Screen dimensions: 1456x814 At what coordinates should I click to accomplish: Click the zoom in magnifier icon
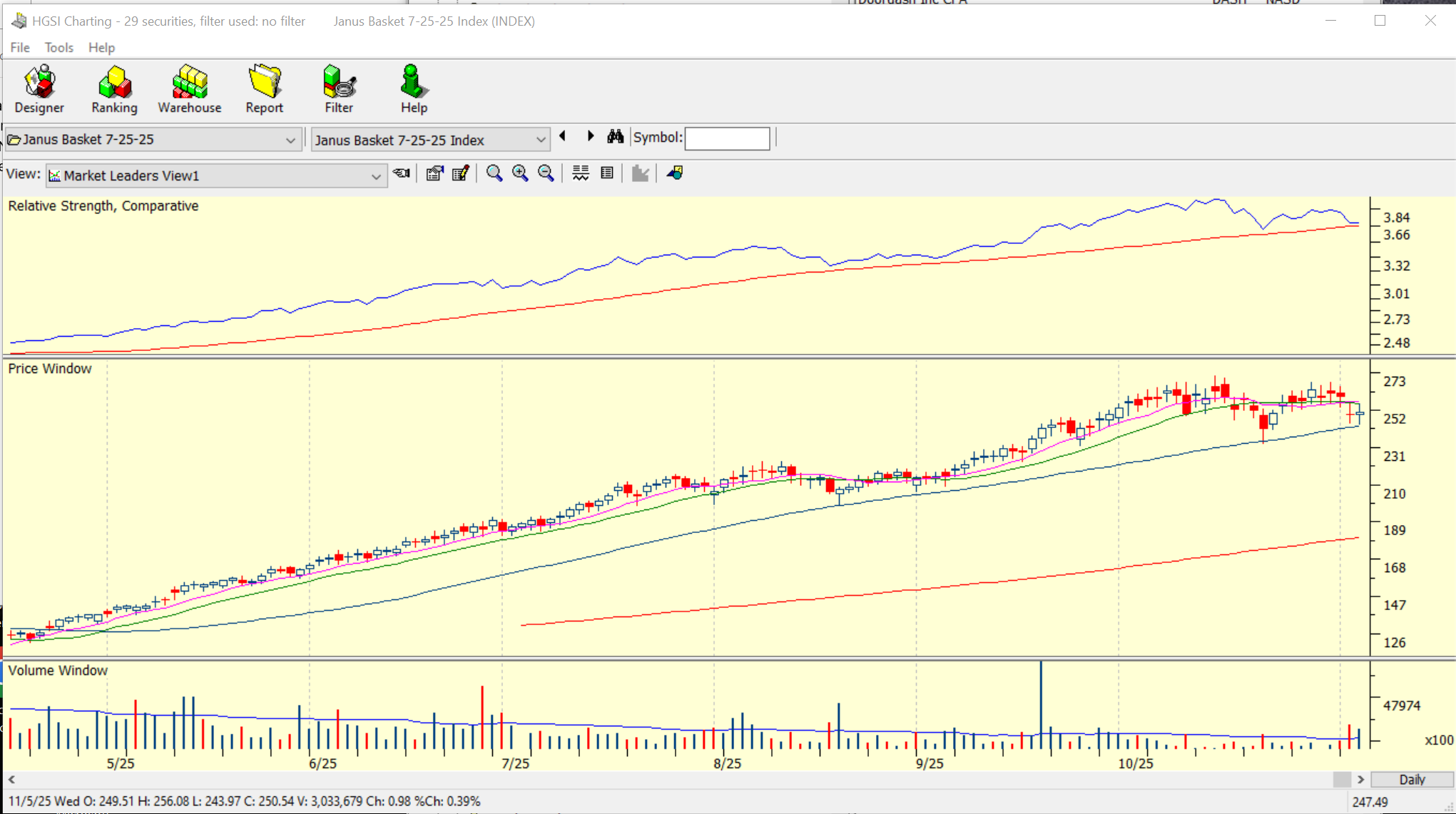[x=520, y=173]
